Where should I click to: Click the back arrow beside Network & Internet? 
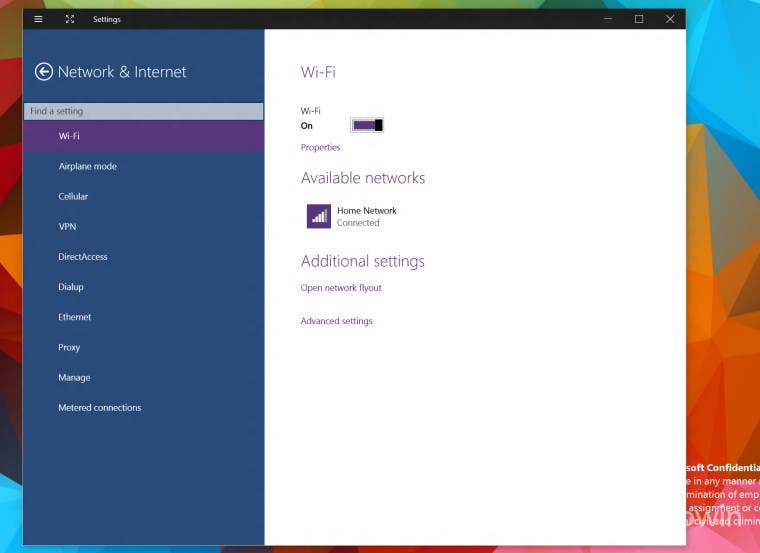(x=43, y=72)
